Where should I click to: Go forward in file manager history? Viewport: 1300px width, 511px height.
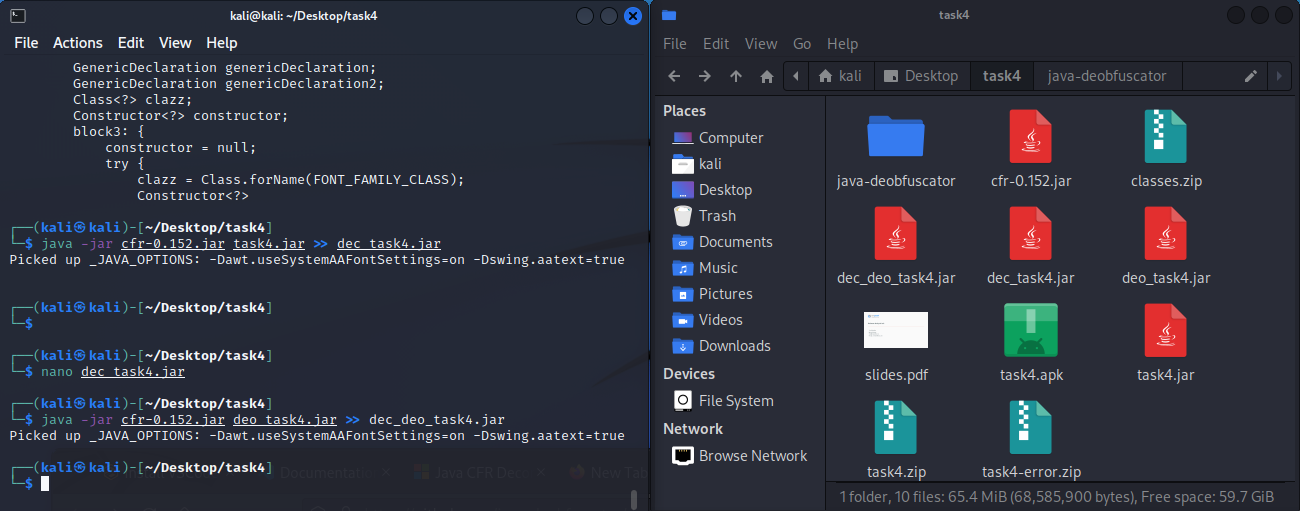click(x=705, y=76)
